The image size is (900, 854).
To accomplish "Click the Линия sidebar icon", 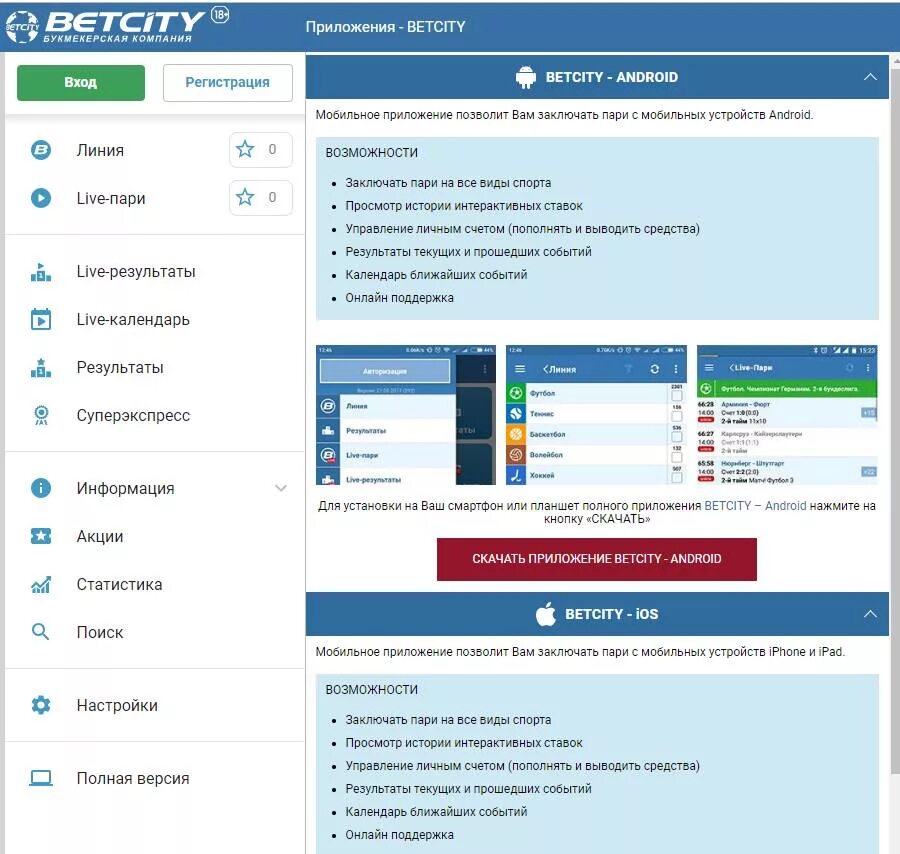I will (41, 150).
